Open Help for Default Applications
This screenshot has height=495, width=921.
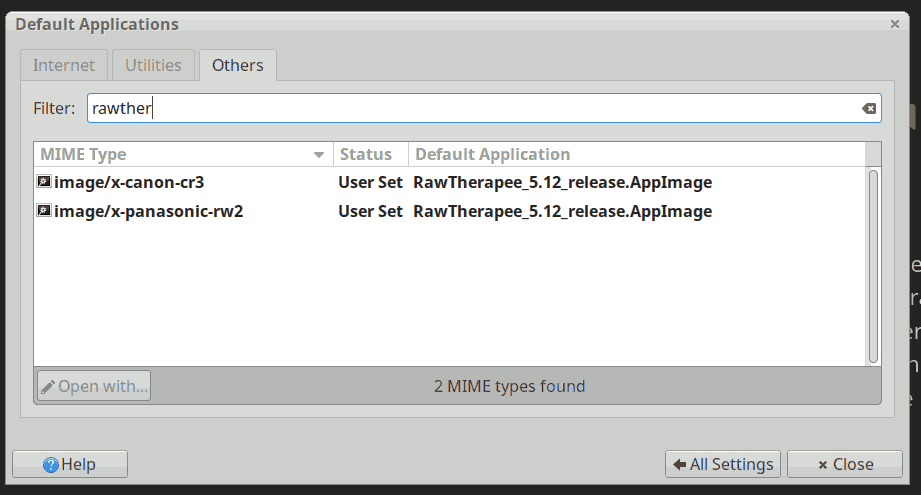69,464
